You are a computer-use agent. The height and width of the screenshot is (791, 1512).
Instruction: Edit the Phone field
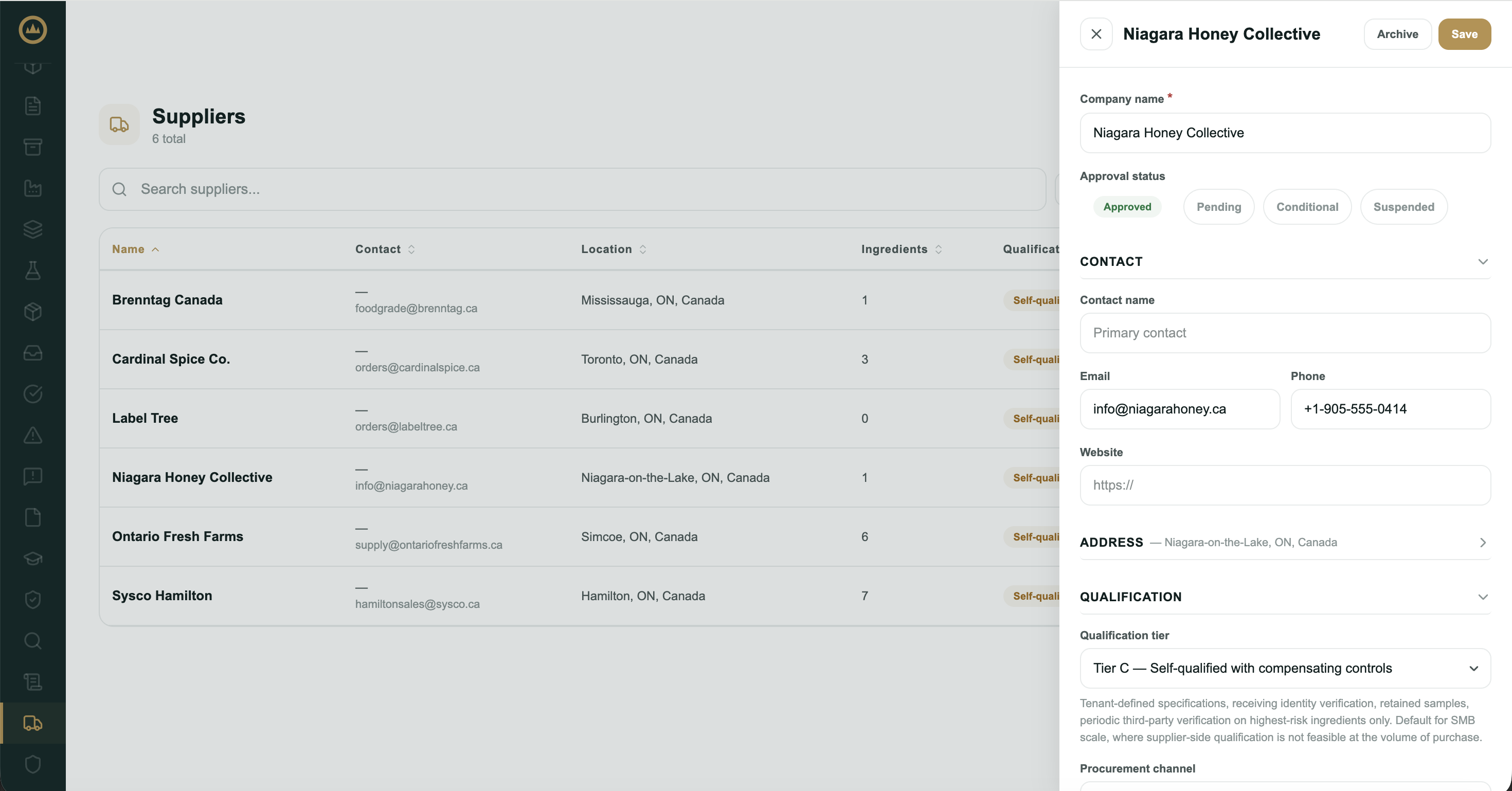click(x=1391, y=409)
